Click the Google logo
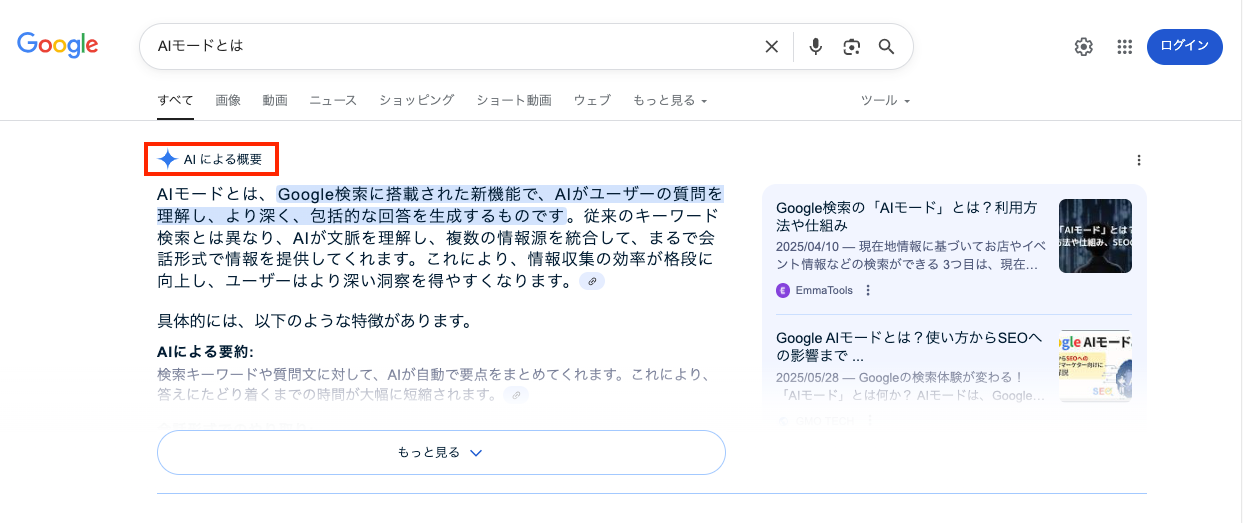The height and width of the screenshot is (523, 1243). 57,45
